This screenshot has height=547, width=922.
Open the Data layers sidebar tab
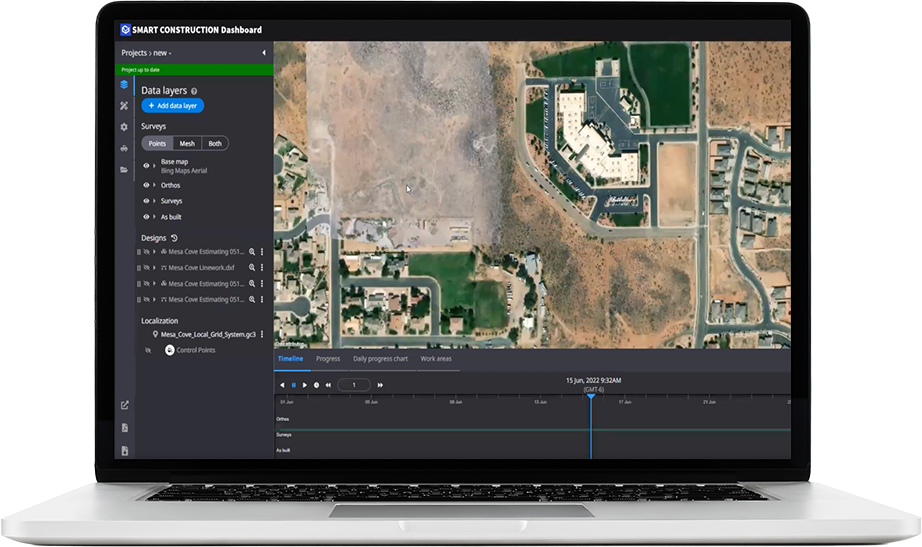[x=124, y=85]
